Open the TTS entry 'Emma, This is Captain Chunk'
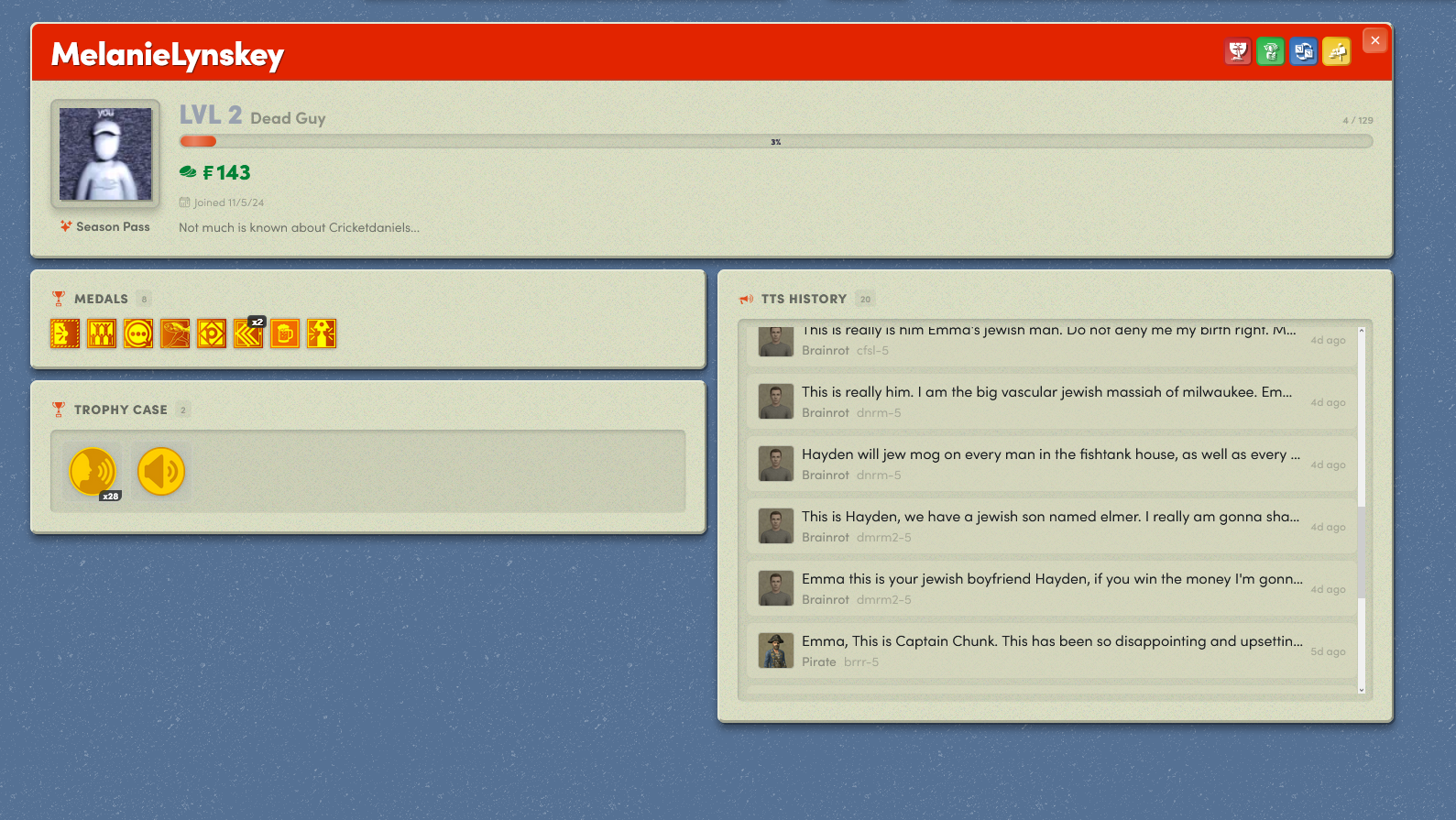The height and width of the screenshot is (820, 1456). pyautogui.click(x=1051, y=651)
